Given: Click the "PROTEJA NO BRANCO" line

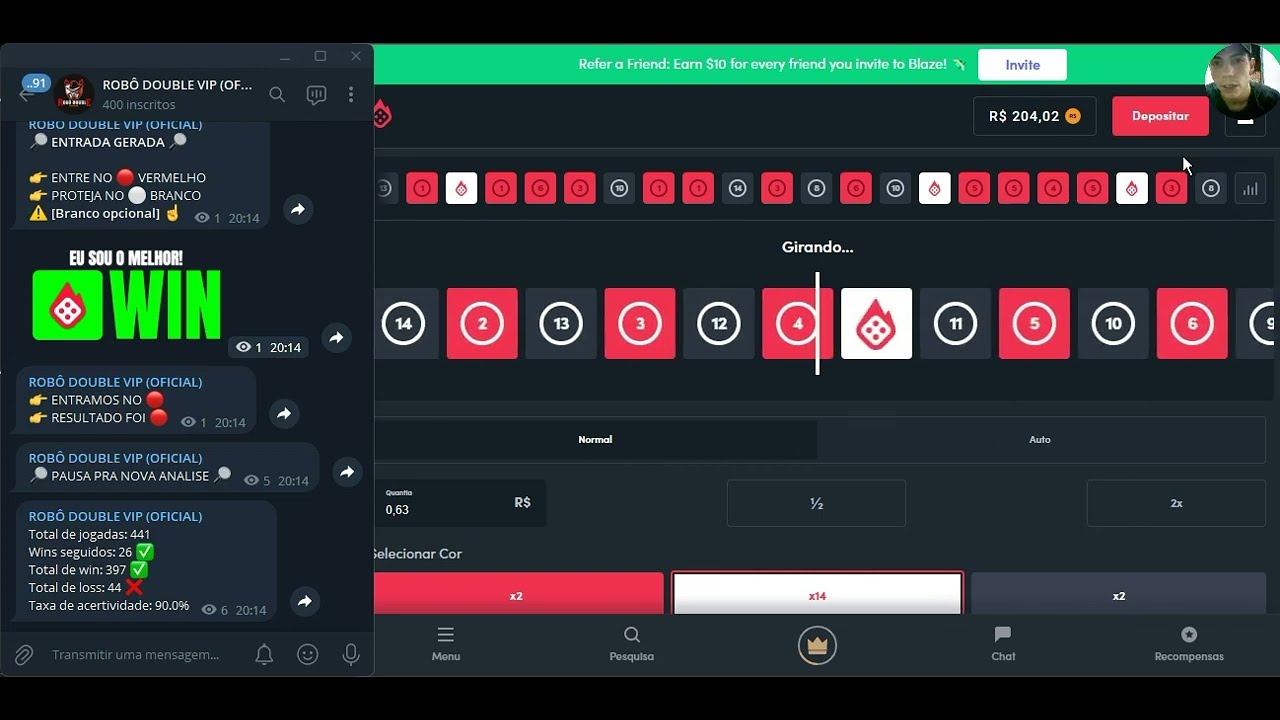Looking at the screenshot, I should (x=115, y=195).
